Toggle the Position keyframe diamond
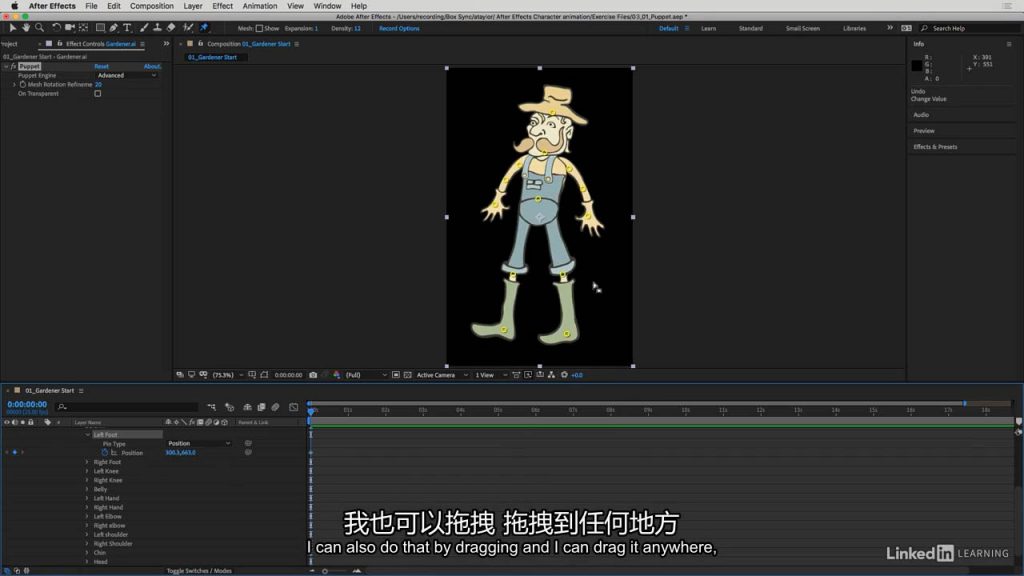1024x576 pixels. [14, 452]
